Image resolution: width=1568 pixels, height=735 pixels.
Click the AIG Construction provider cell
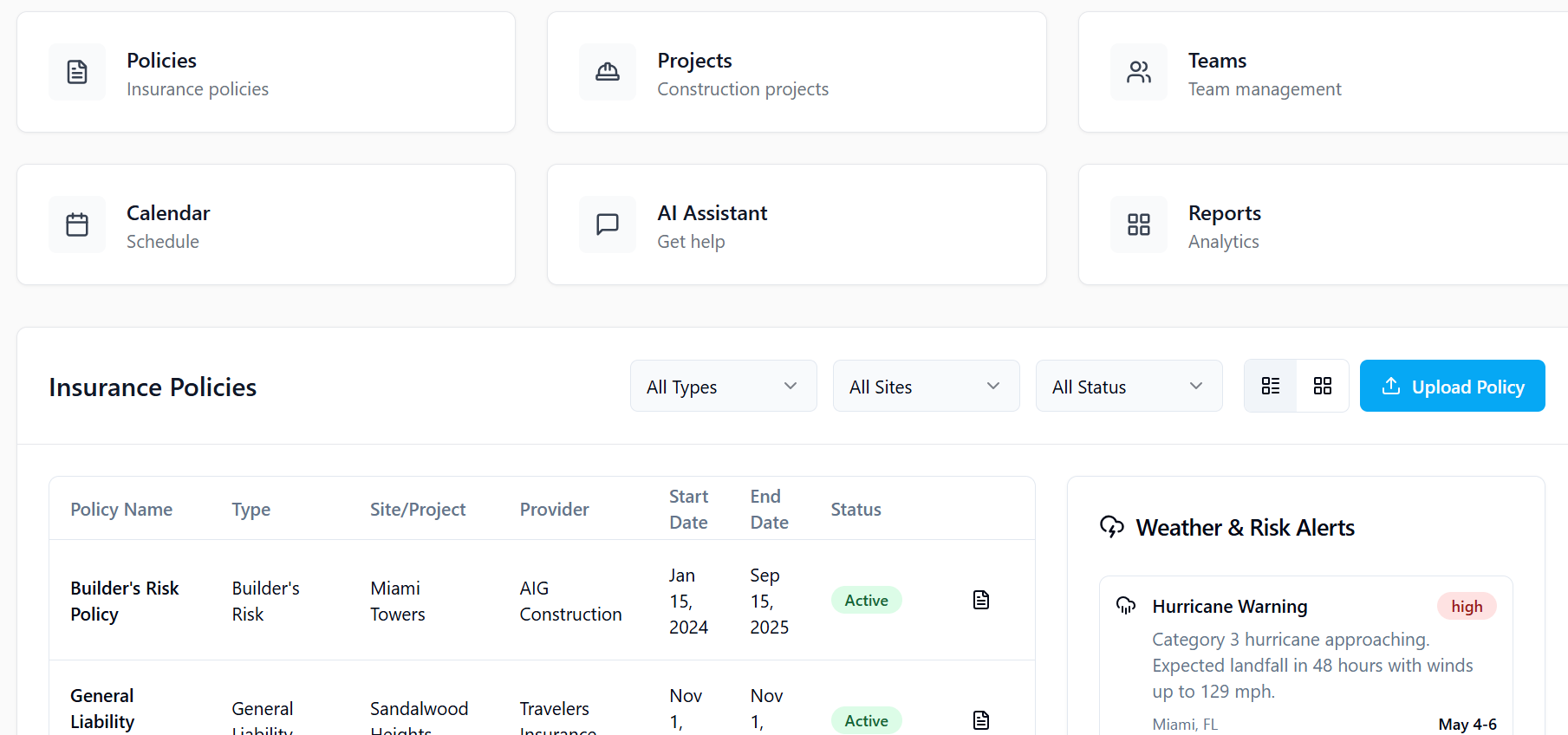point(571,601)
